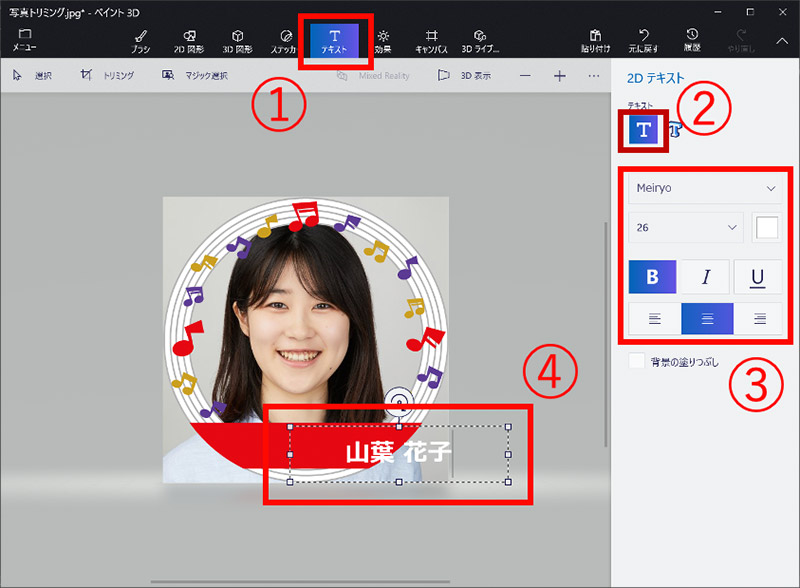The height and width of the screenshot is (588, 800).
Task: Collapse the ribbon with top-right chevron
Action: coord(782,40)
